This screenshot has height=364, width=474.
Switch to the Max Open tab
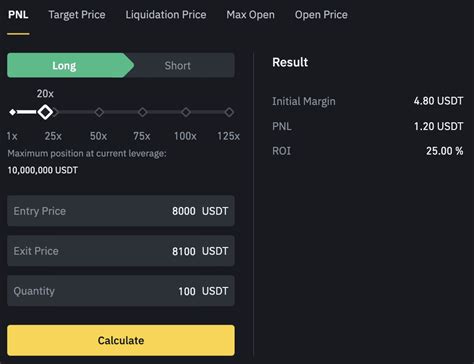point(250,15)
